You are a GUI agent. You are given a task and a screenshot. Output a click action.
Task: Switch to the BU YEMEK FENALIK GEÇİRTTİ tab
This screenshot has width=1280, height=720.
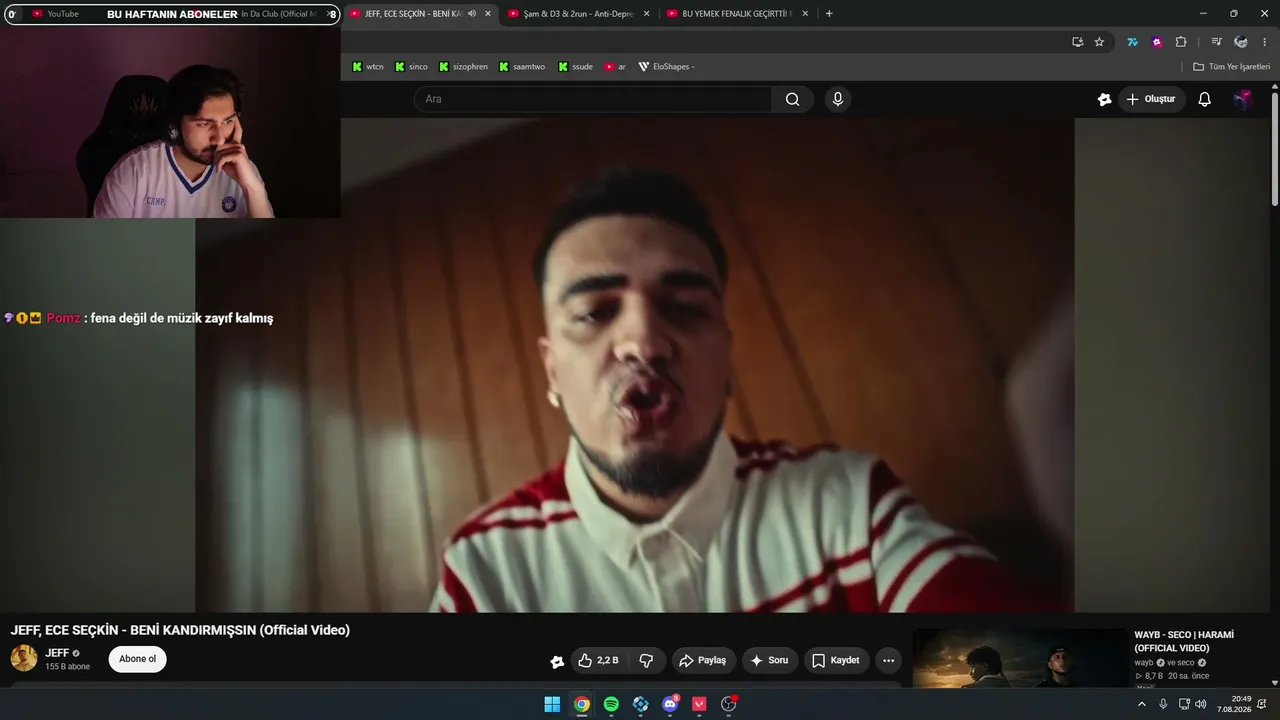pos(735,14)
